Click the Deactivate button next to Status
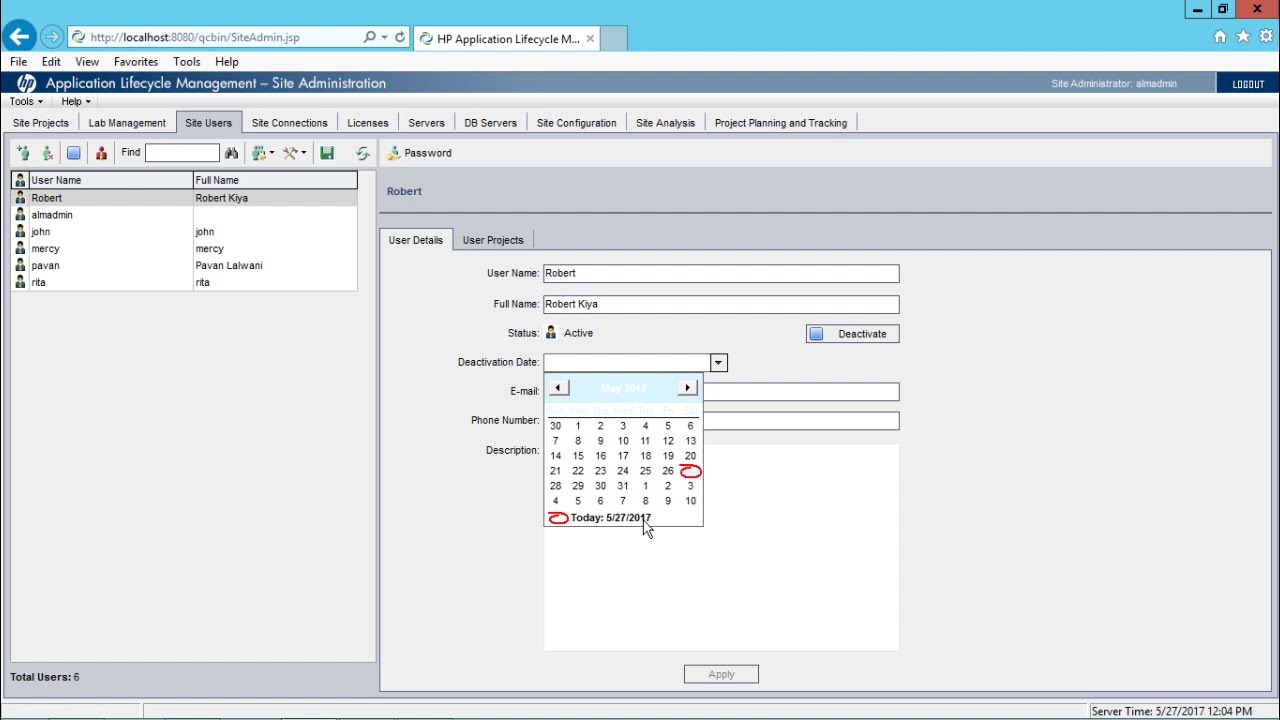The image size is (1280, 720). 852,334
